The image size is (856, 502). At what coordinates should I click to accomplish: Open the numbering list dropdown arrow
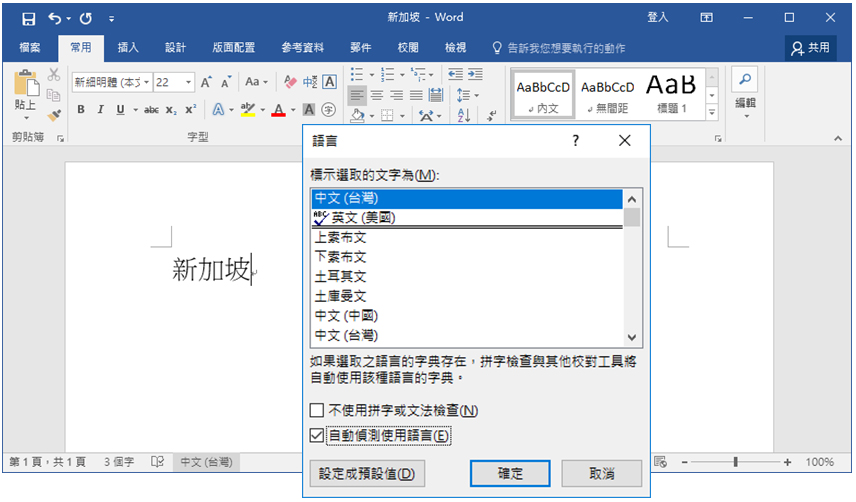pos(402,75)
